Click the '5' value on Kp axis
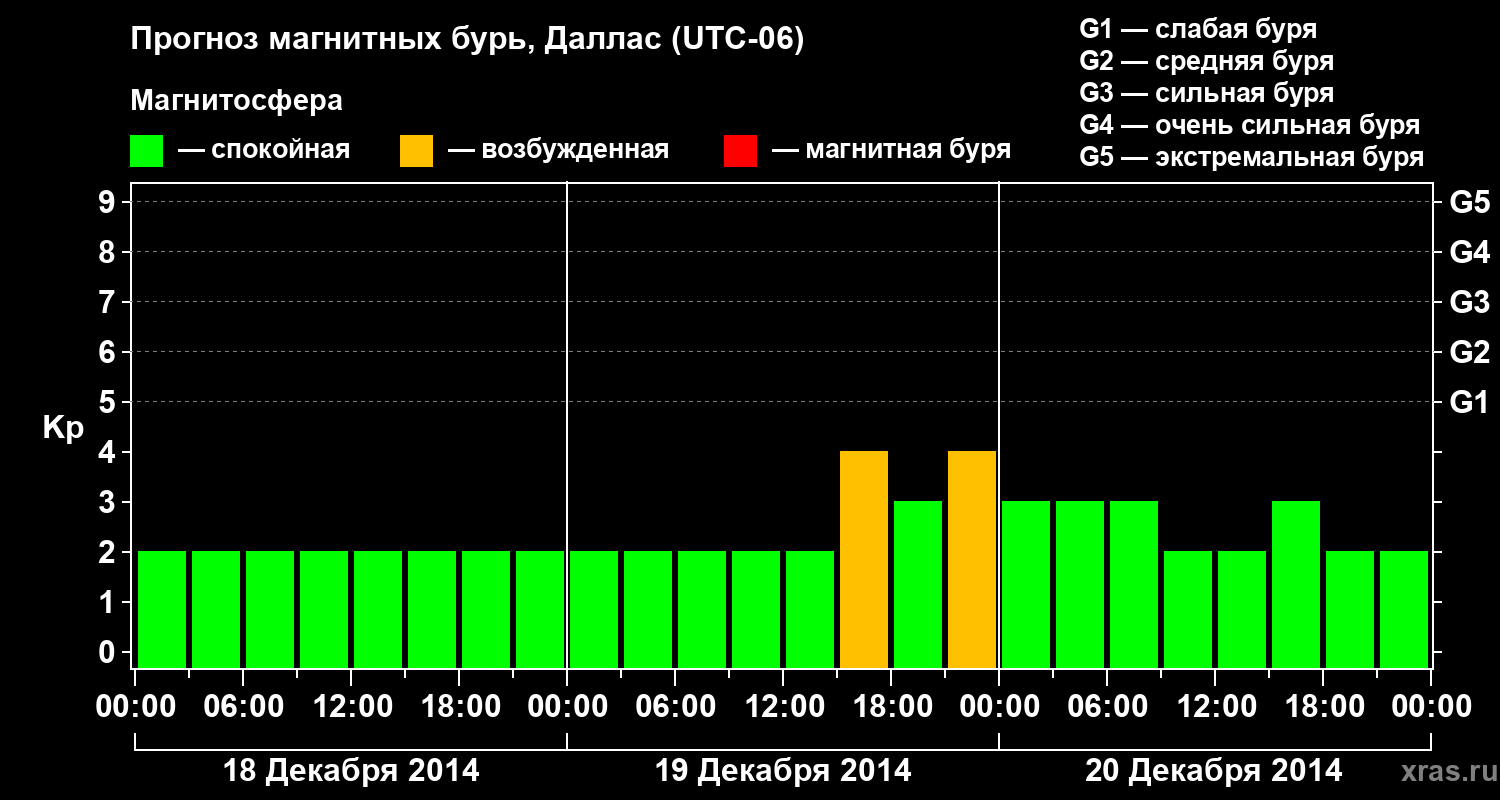This screenshot has width=1500, height=800. click(x=109, y=402)
